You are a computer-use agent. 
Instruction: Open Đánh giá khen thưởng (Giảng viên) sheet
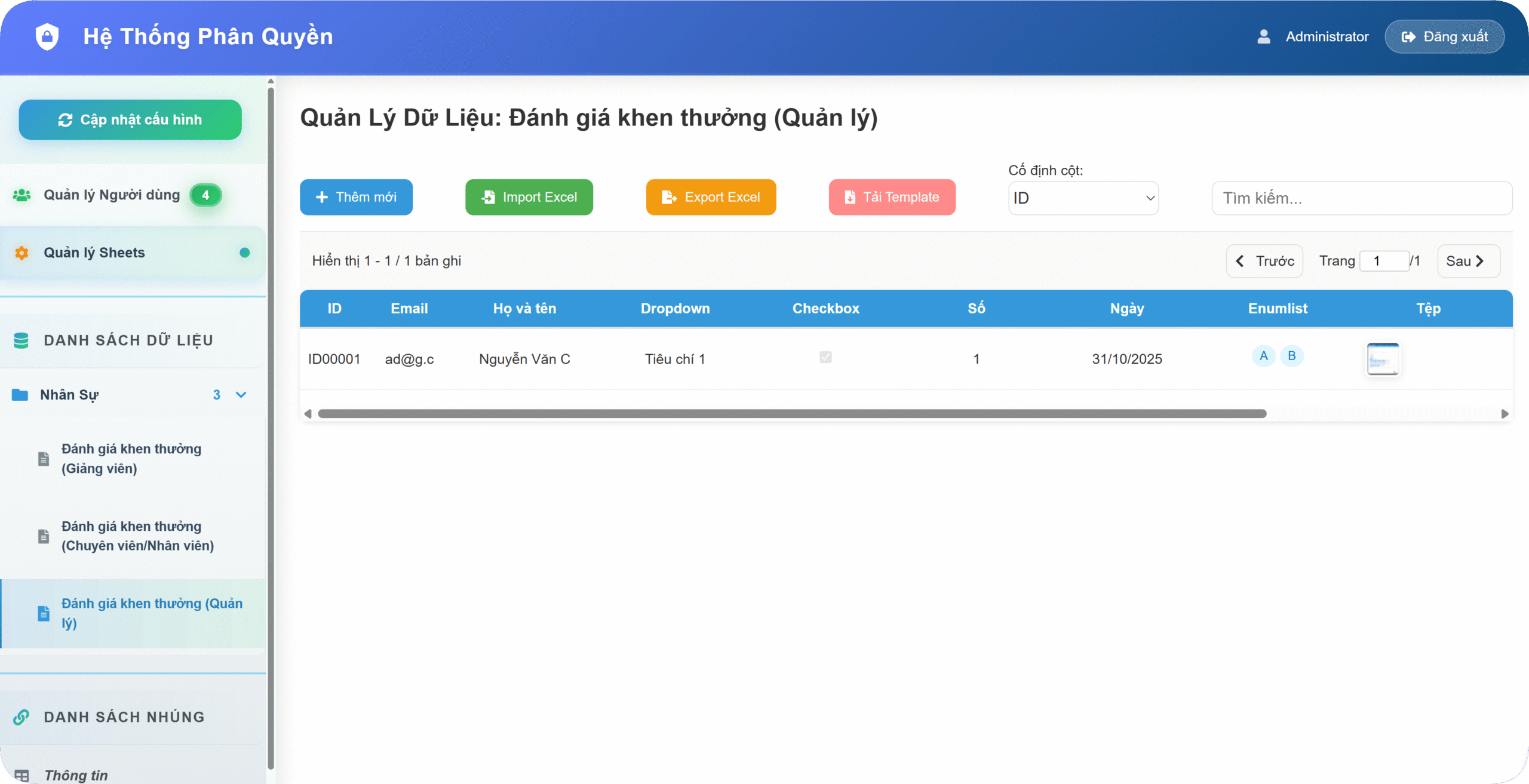tap(131, 459)
